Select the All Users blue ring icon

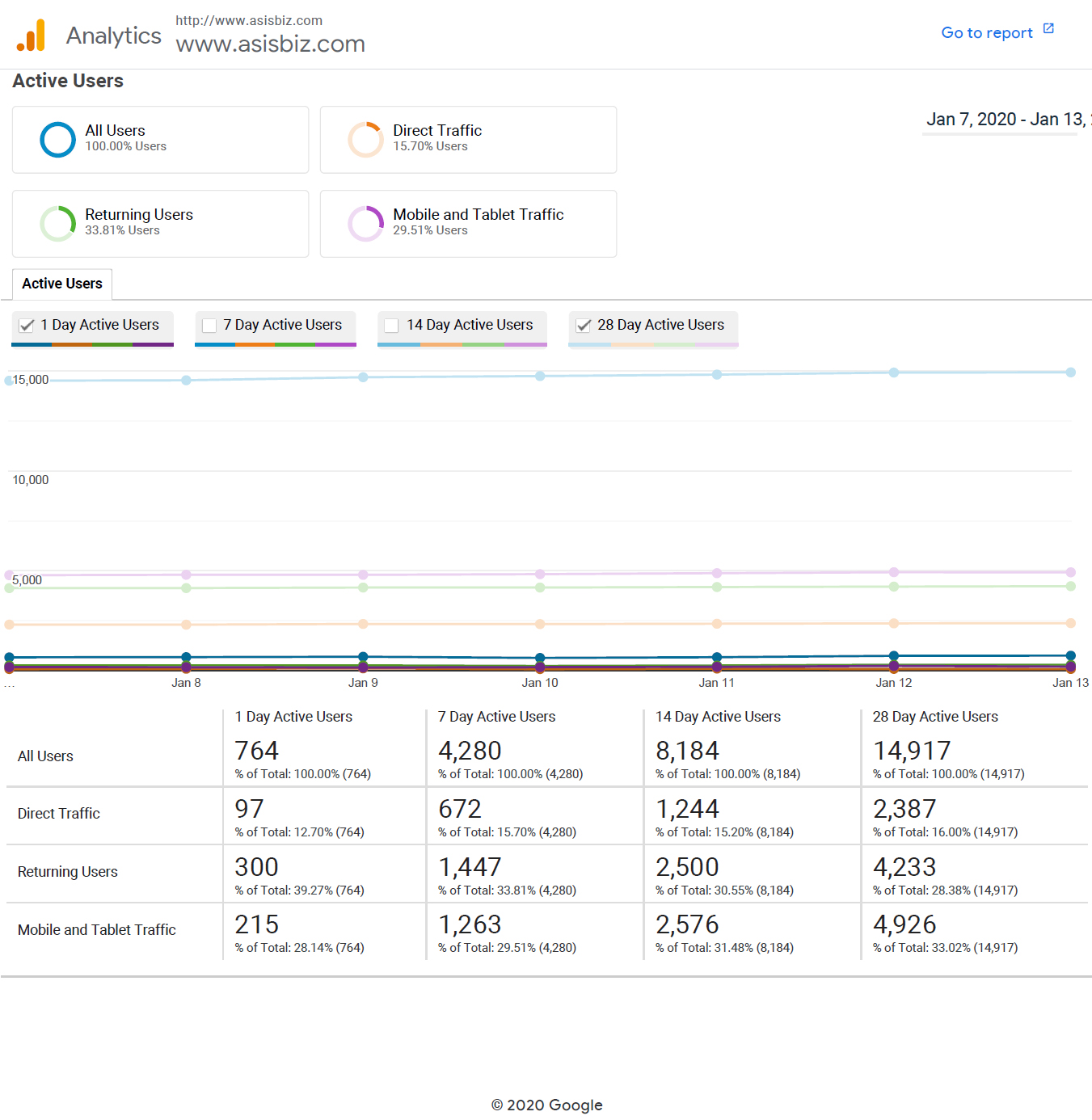click(58, 139)
